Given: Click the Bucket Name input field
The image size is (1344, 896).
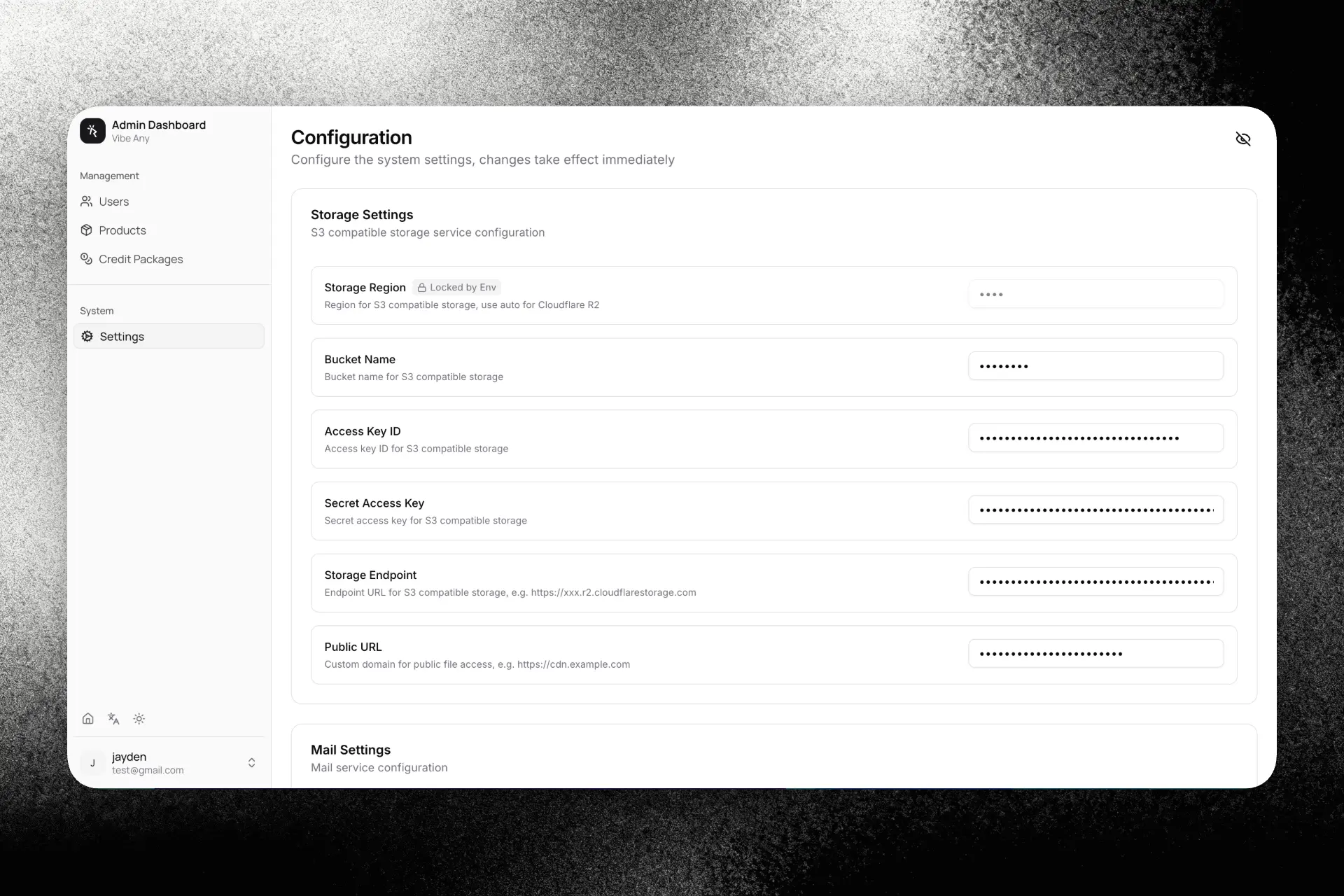Looking at the screenshot, I should click(1095, 366).
